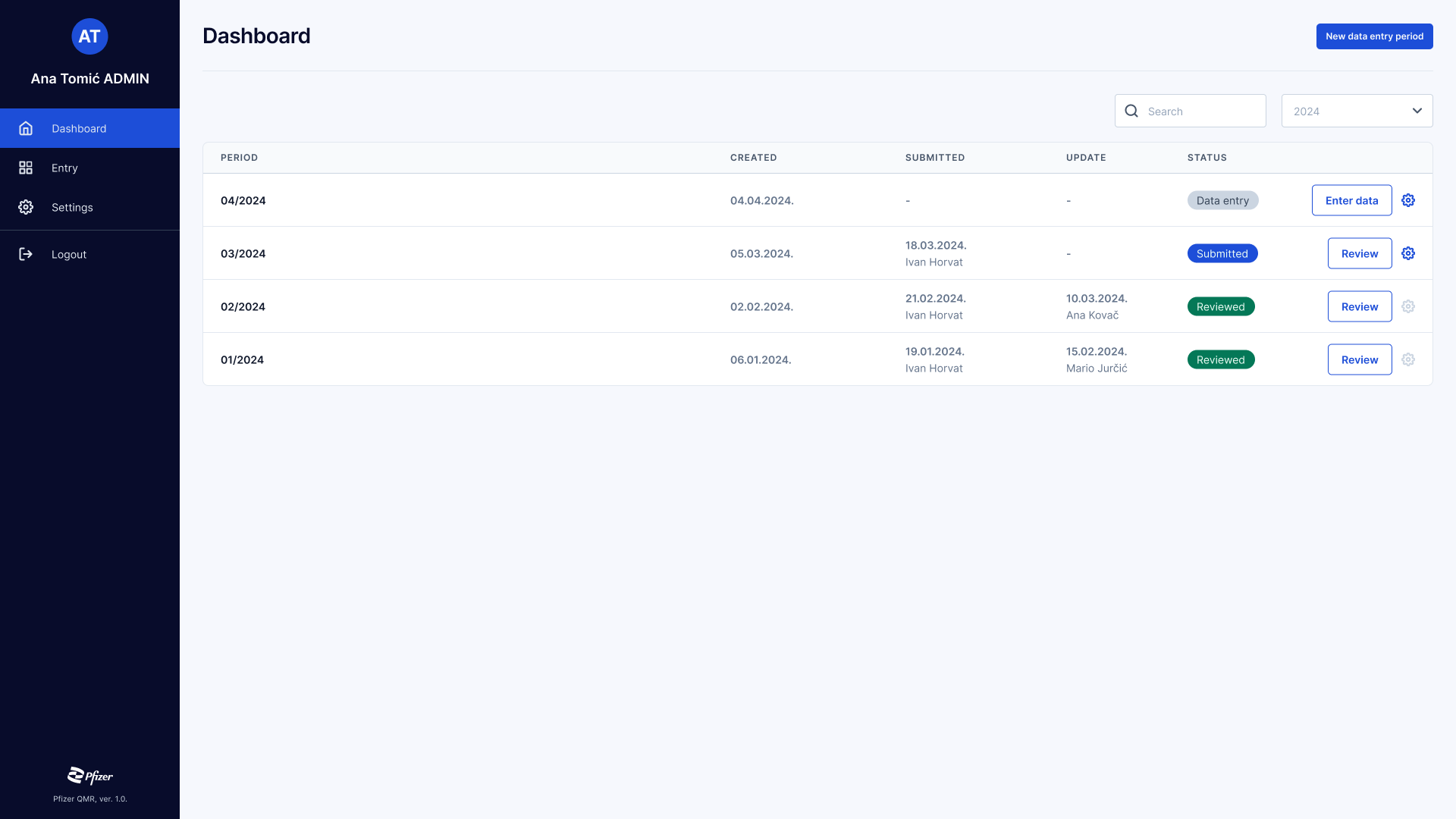The height and width of the screenshot is (819, 1456).
Task: Click the Pfizer QMR version text
Action: [89, 799]
